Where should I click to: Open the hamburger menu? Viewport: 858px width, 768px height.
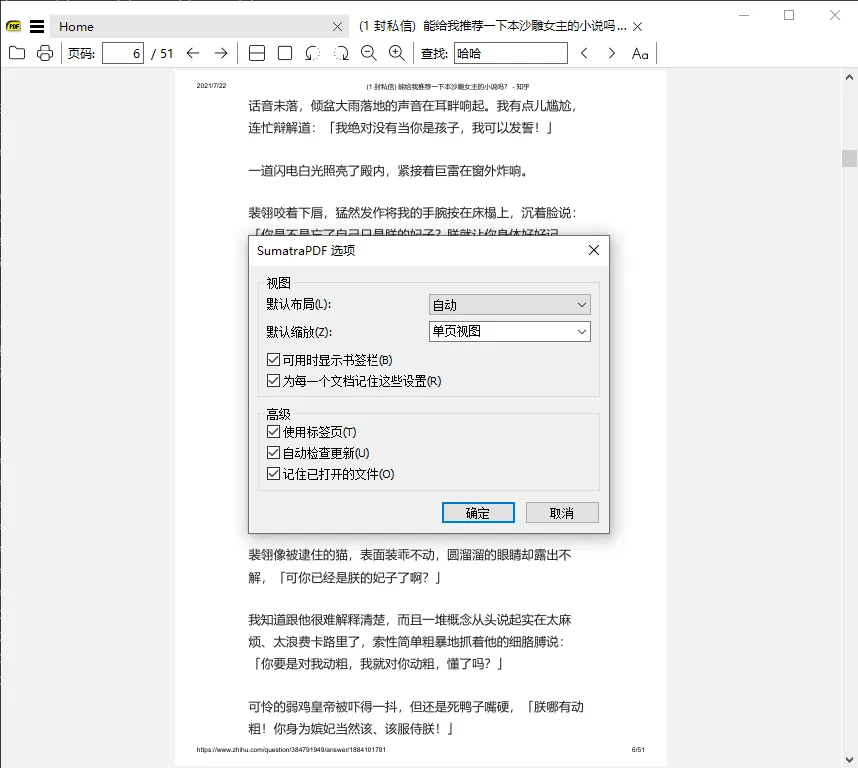pyautogui.click(x=36, y=25)
